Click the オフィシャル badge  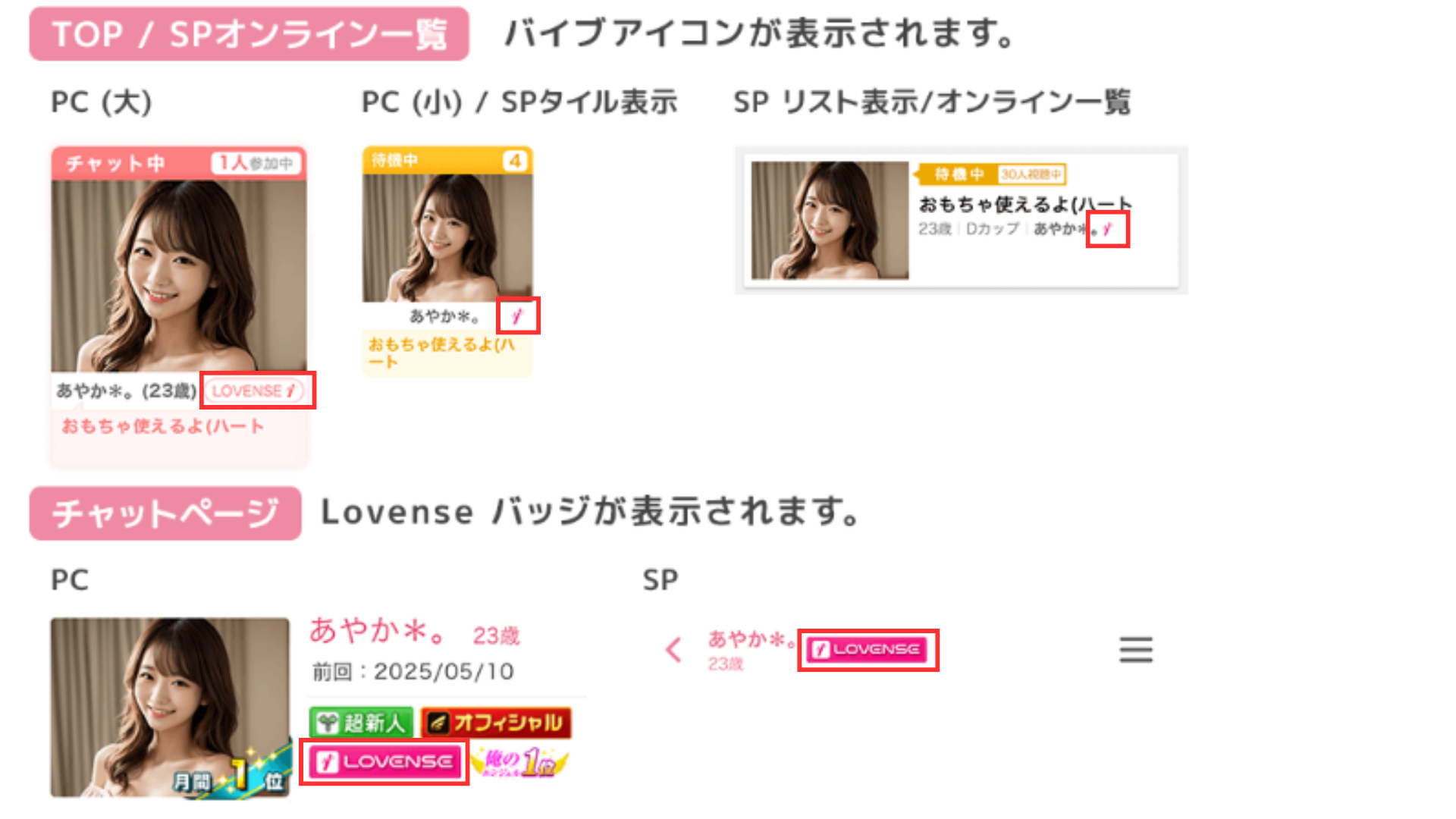(x=496, y=723)
